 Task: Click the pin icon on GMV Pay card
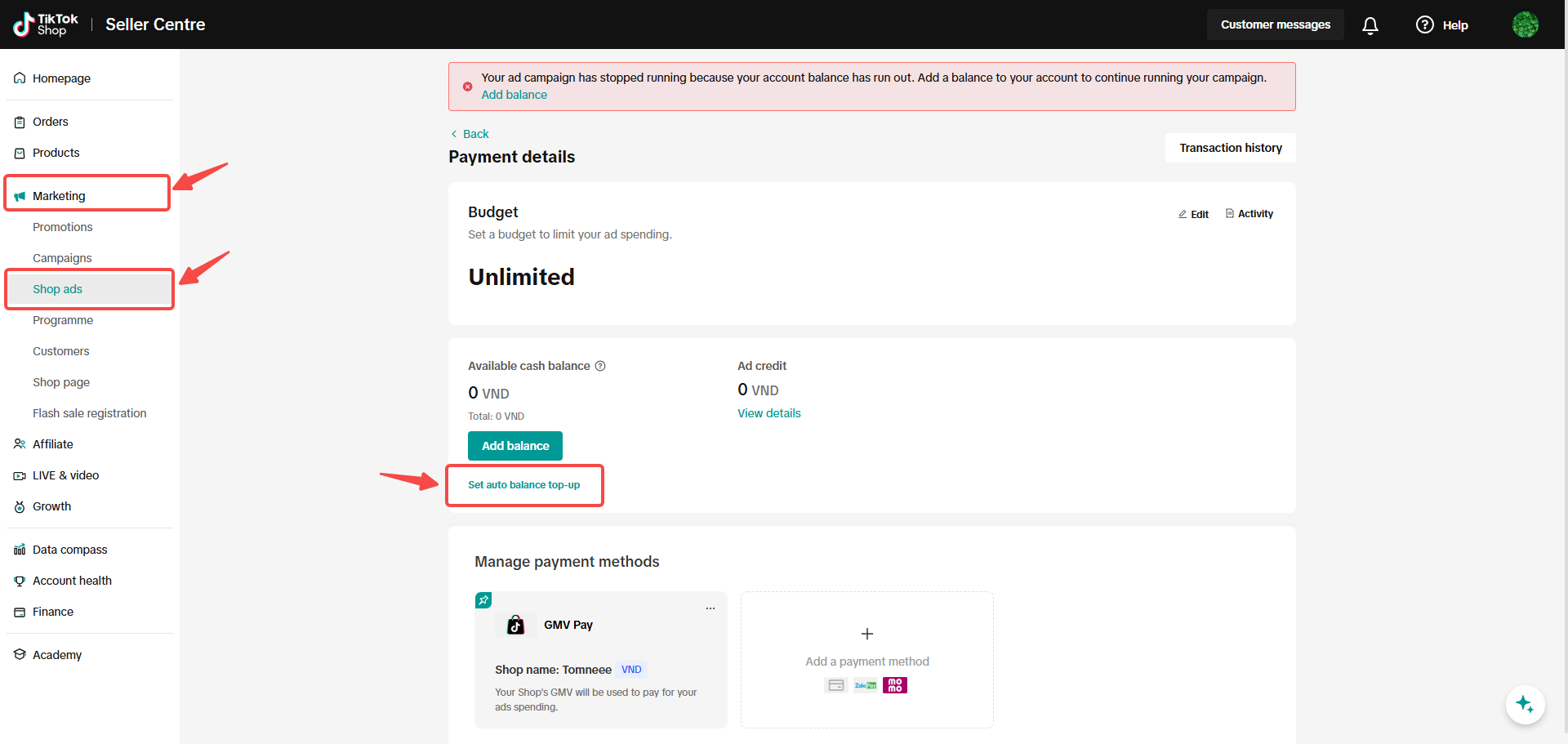(x=483, y=600)
